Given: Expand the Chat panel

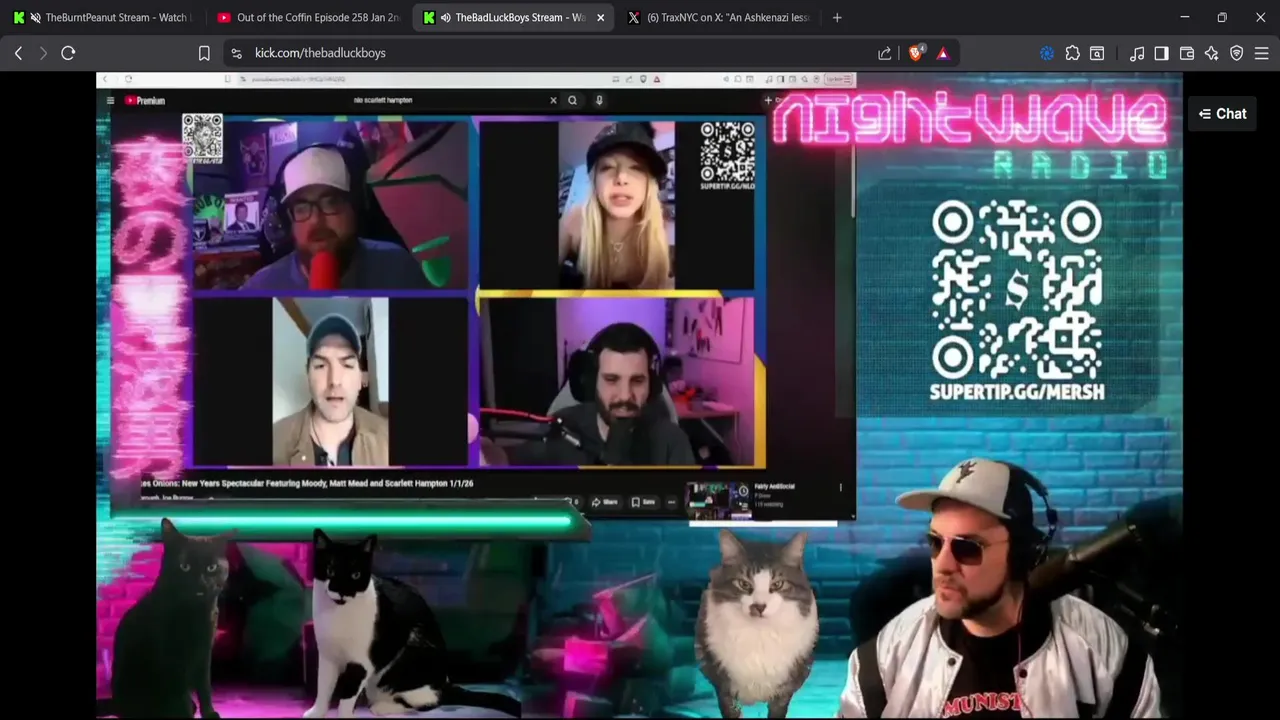Looking at the screenshot, I should click(1222, 114).
